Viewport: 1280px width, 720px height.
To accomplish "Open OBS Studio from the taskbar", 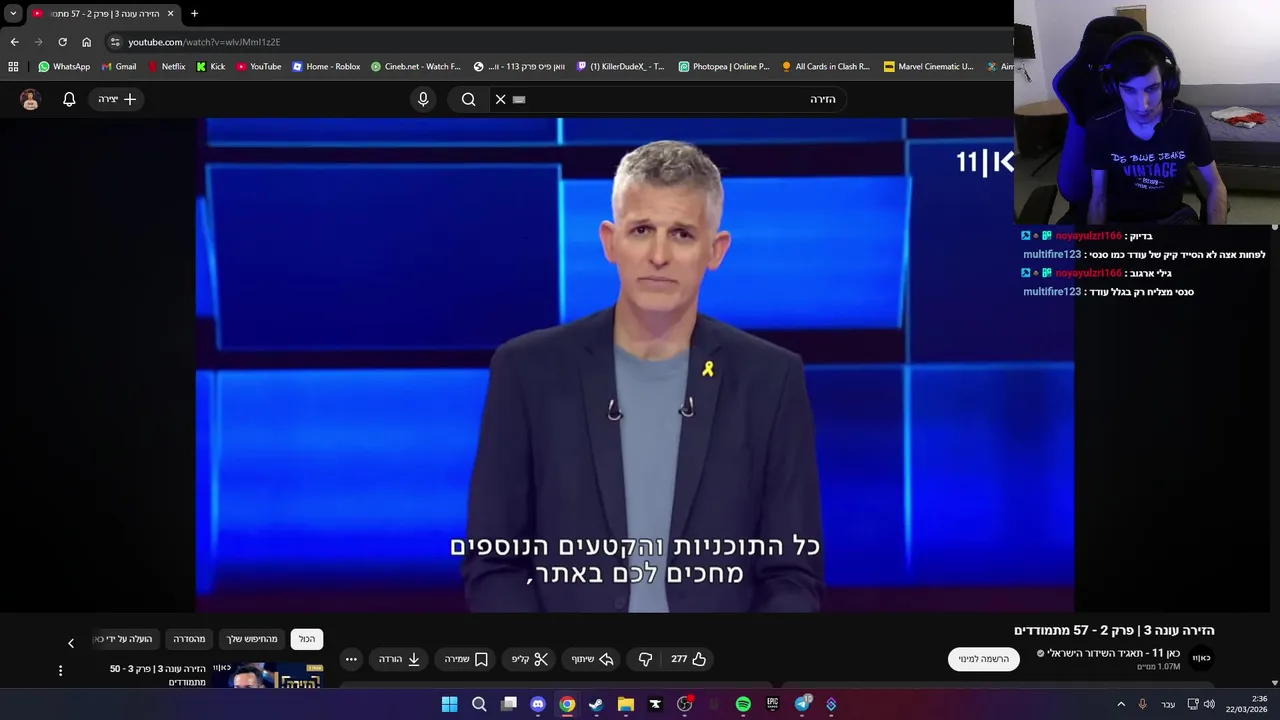I will tap(684, 704).
